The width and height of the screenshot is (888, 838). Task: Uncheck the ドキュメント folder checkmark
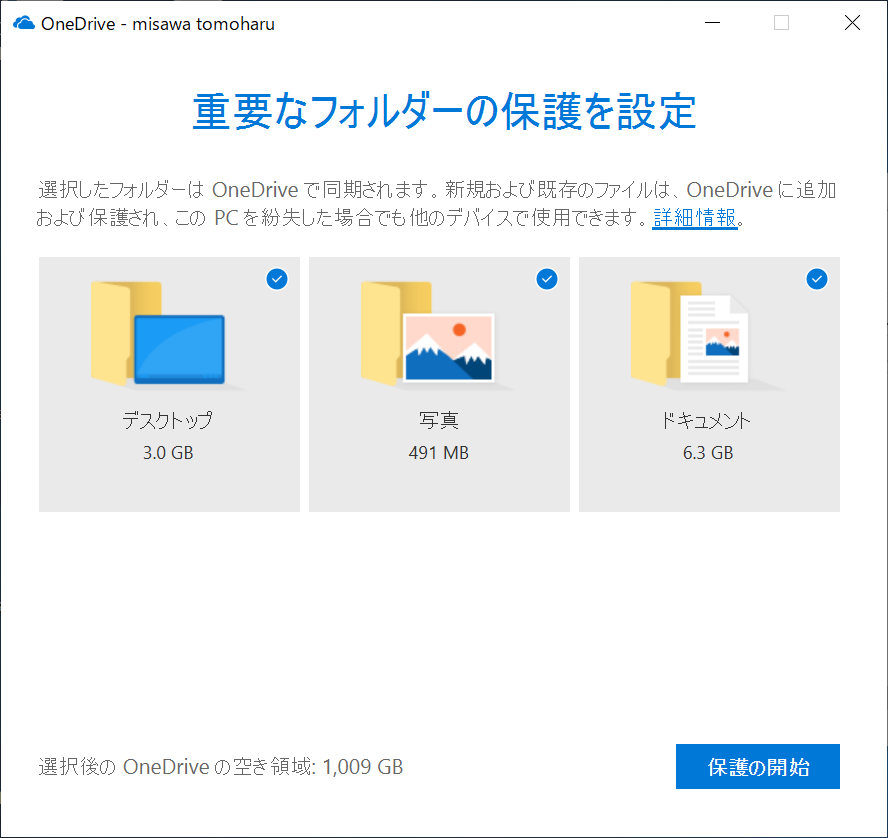(817, 279)
